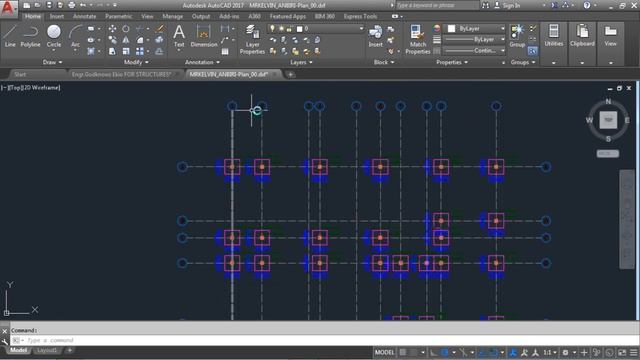This screenshot has height=360, width=640.
Task: Switch to the Annotate ribbon tab
Action: pos(84,16)
